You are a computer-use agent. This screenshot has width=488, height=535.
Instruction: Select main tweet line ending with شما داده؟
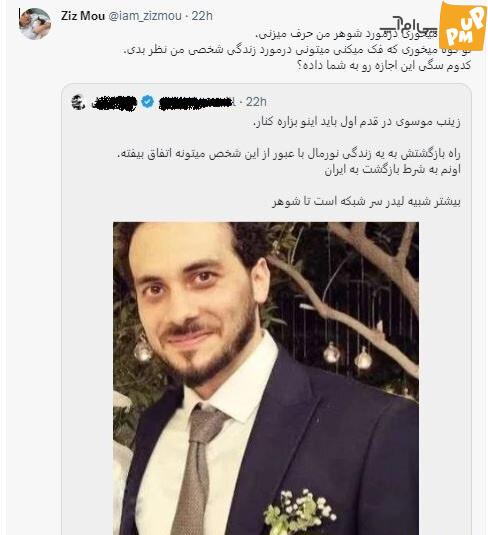tap(384, 66)
